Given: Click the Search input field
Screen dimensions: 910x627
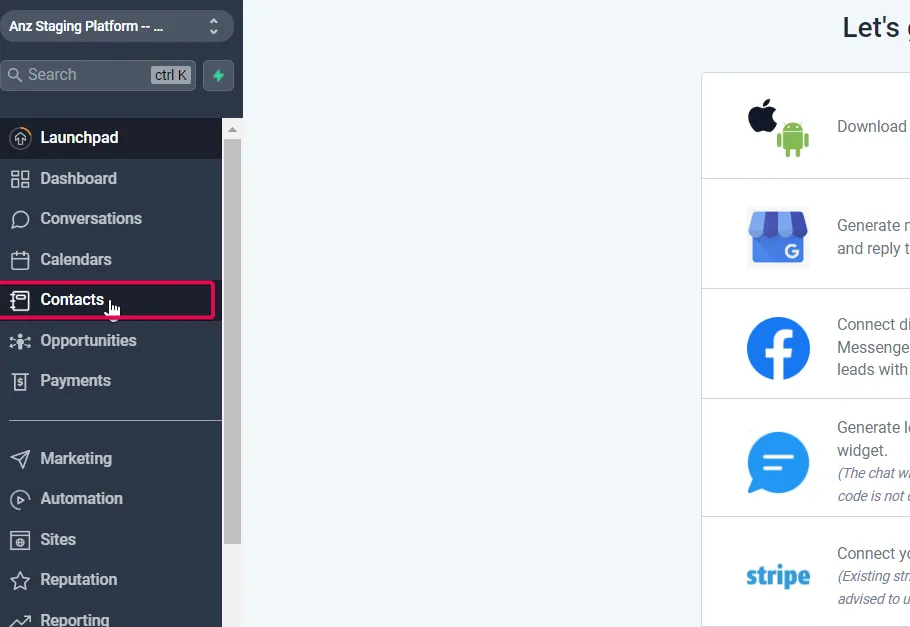Looking at the screenshot, I should [98, 75].
